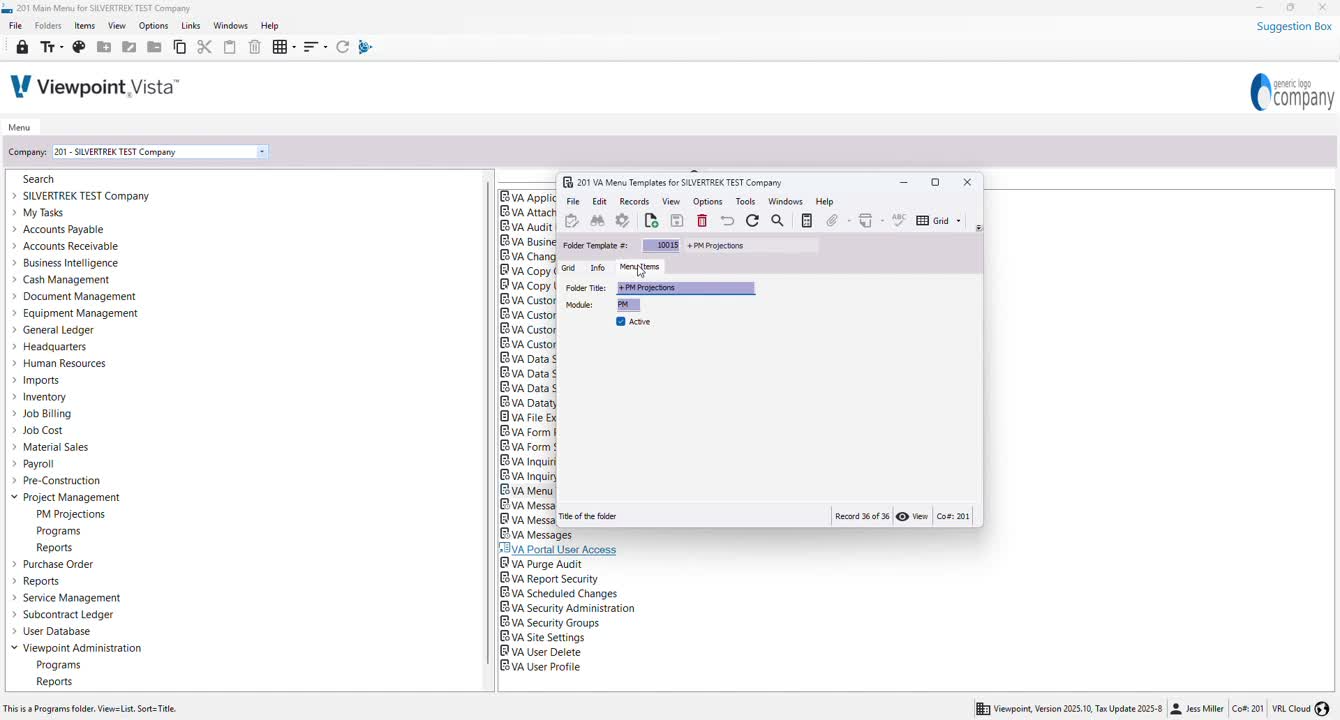
Task: Open the calculator icon in VA Menu Templates
Action: coord(807,221)
